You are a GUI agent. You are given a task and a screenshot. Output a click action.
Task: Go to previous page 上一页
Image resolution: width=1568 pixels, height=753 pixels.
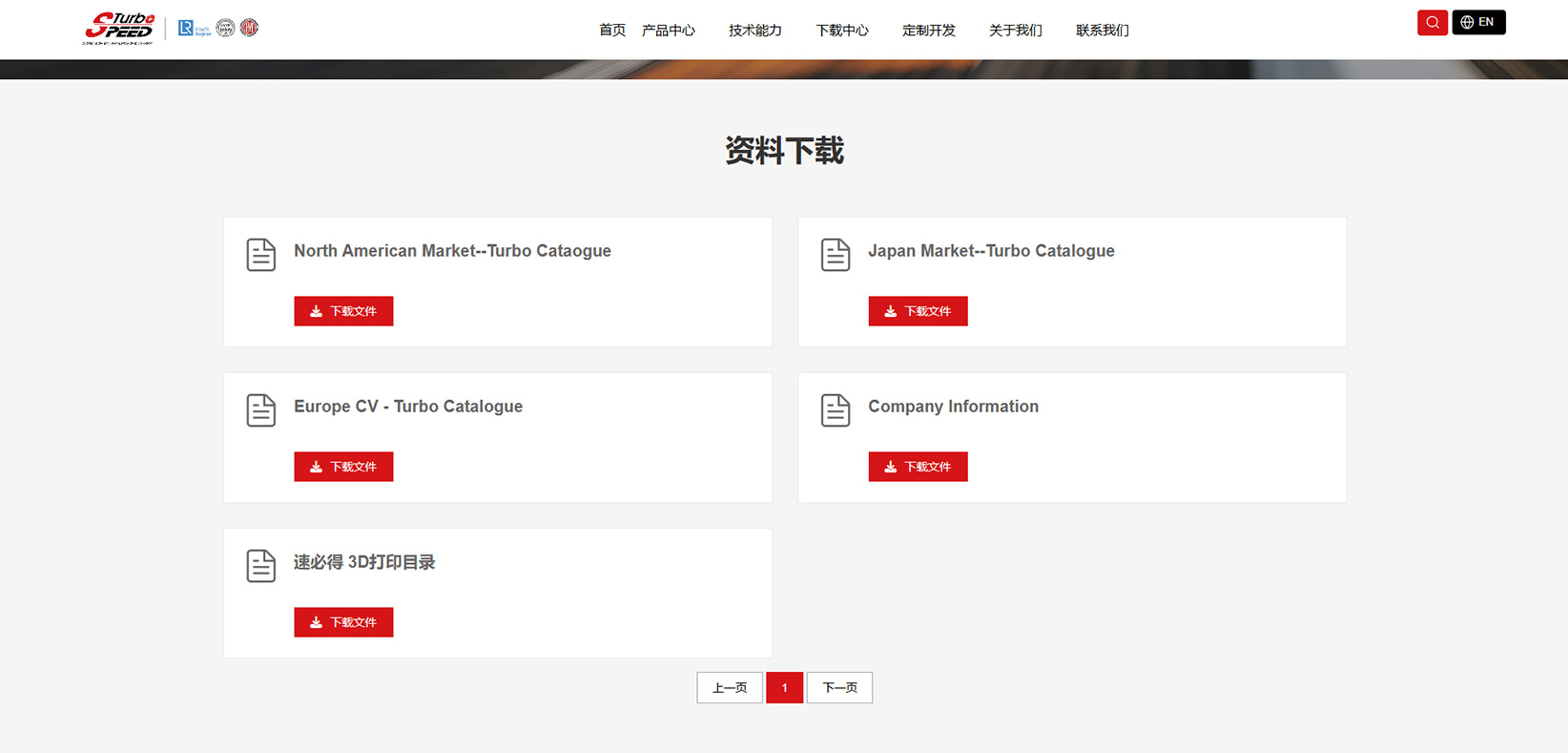click(x=730, y=688)
